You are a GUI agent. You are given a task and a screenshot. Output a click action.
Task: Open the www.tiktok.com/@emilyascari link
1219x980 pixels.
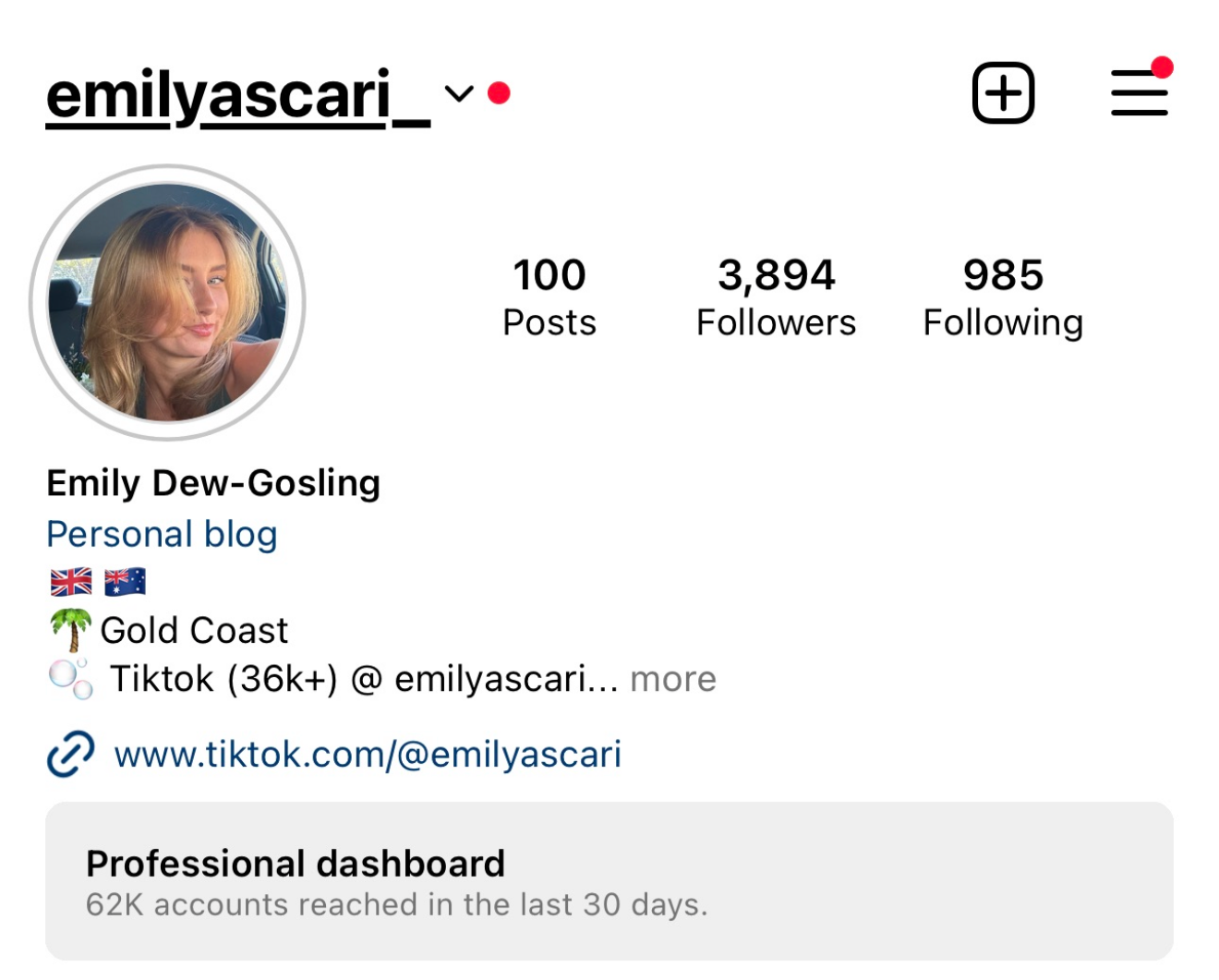point(368,755)
